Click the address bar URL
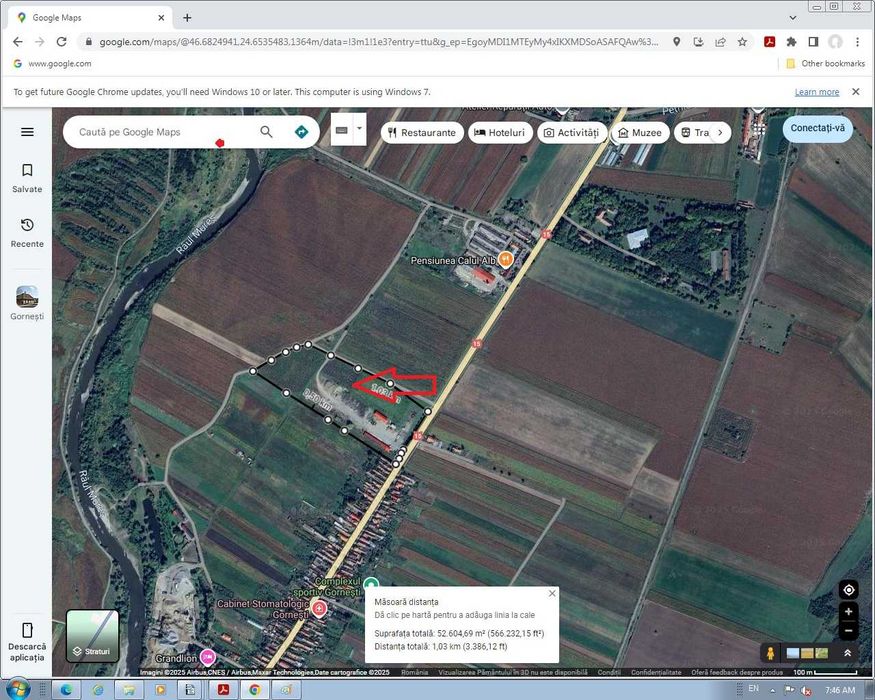Screen dimensions: 875x700 (378, 42)
